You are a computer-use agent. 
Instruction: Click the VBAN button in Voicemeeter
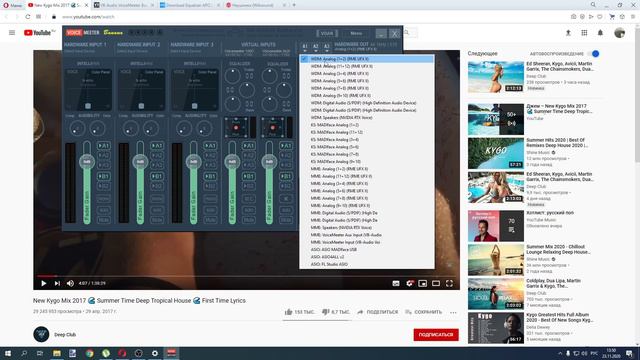click(x=327, y=33)
